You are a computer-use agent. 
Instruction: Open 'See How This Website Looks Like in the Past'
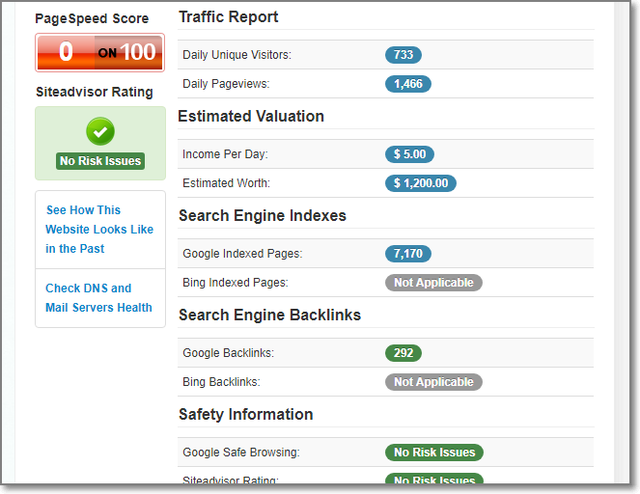pos(99,229)
